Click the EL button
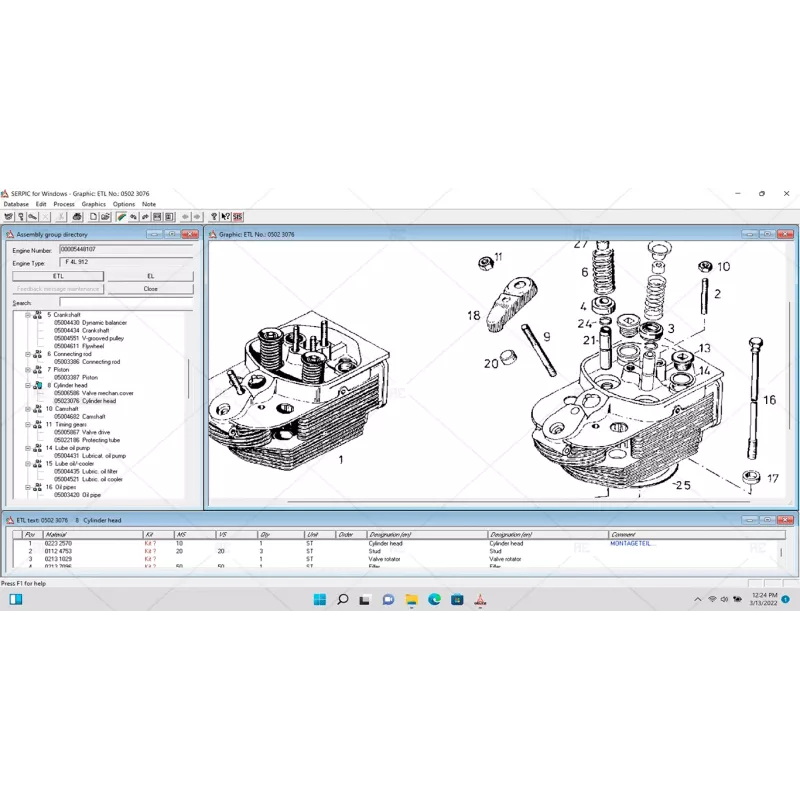Image resolution: width=800 pixels, height=800 pixels. (150, 275)
